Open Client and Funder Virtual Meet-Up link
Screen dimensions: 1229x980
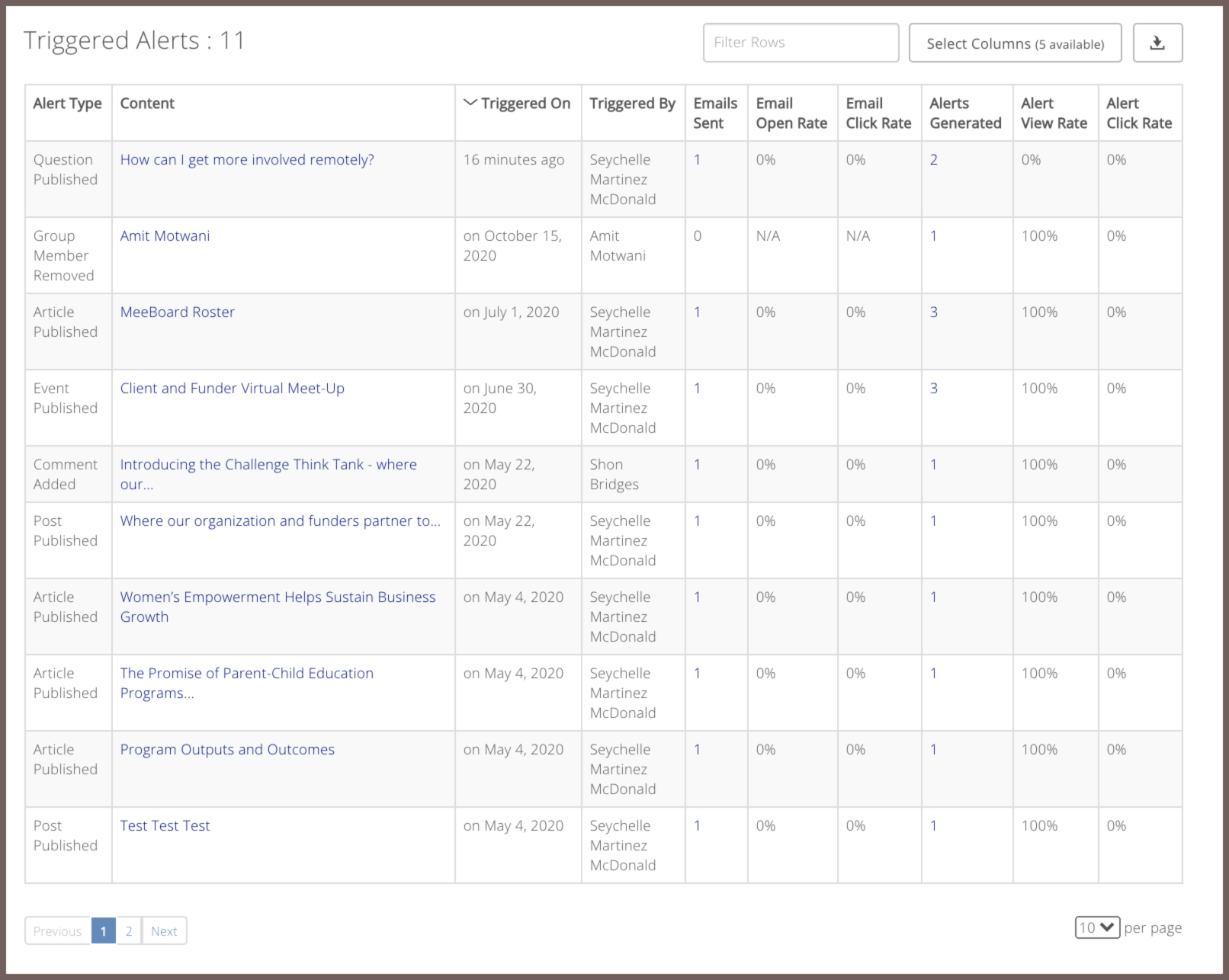[x=232, y=388]
